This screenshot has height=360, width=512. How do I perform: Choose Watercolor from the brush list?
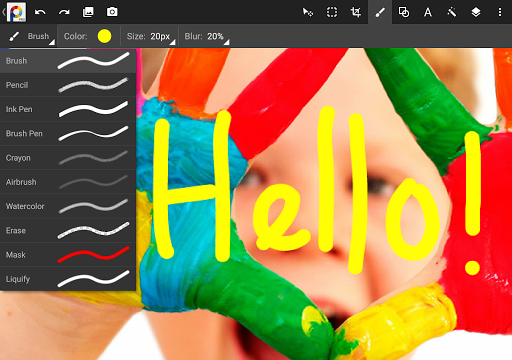[x=68, y=206]
